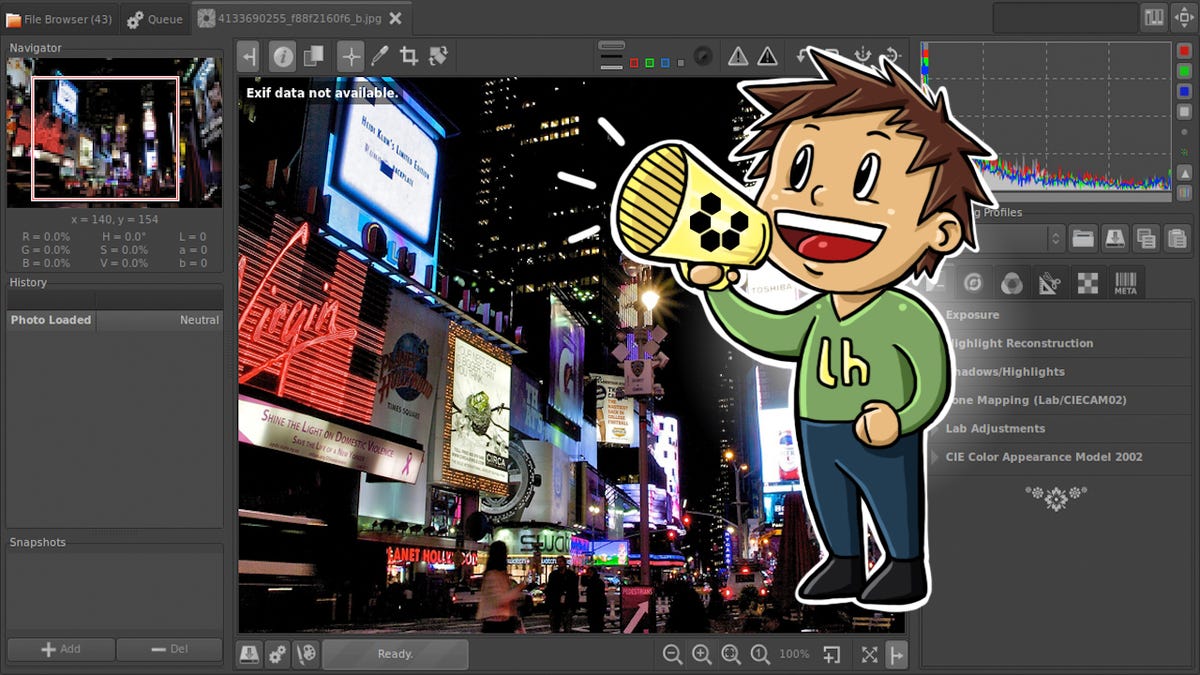Set zoom to 100% magnifier icon

pyautogui.click(x=760, y=654)
